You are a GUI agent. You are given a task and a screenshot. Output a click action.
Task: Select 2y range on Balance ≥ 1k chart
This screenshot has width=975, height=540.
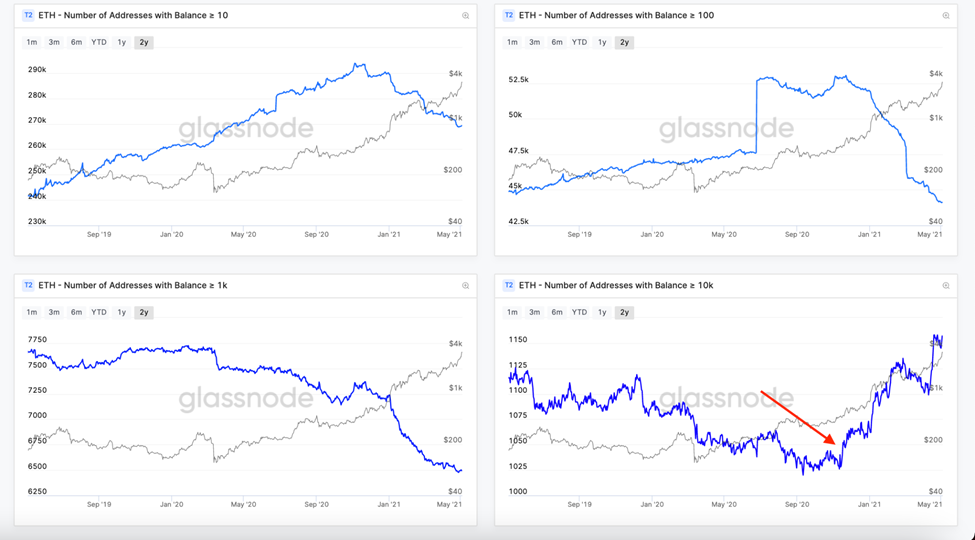click(x=144, y=312)
